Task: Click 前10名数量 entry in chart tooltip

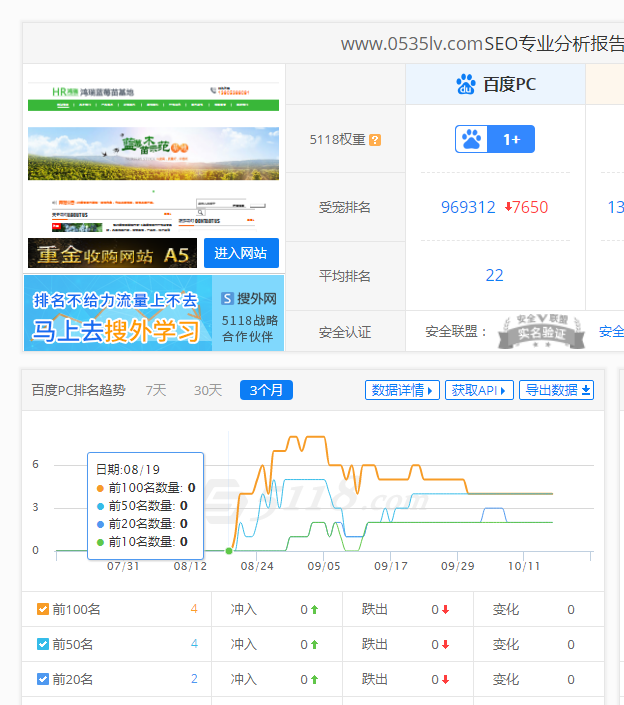Action: point(143,542)
